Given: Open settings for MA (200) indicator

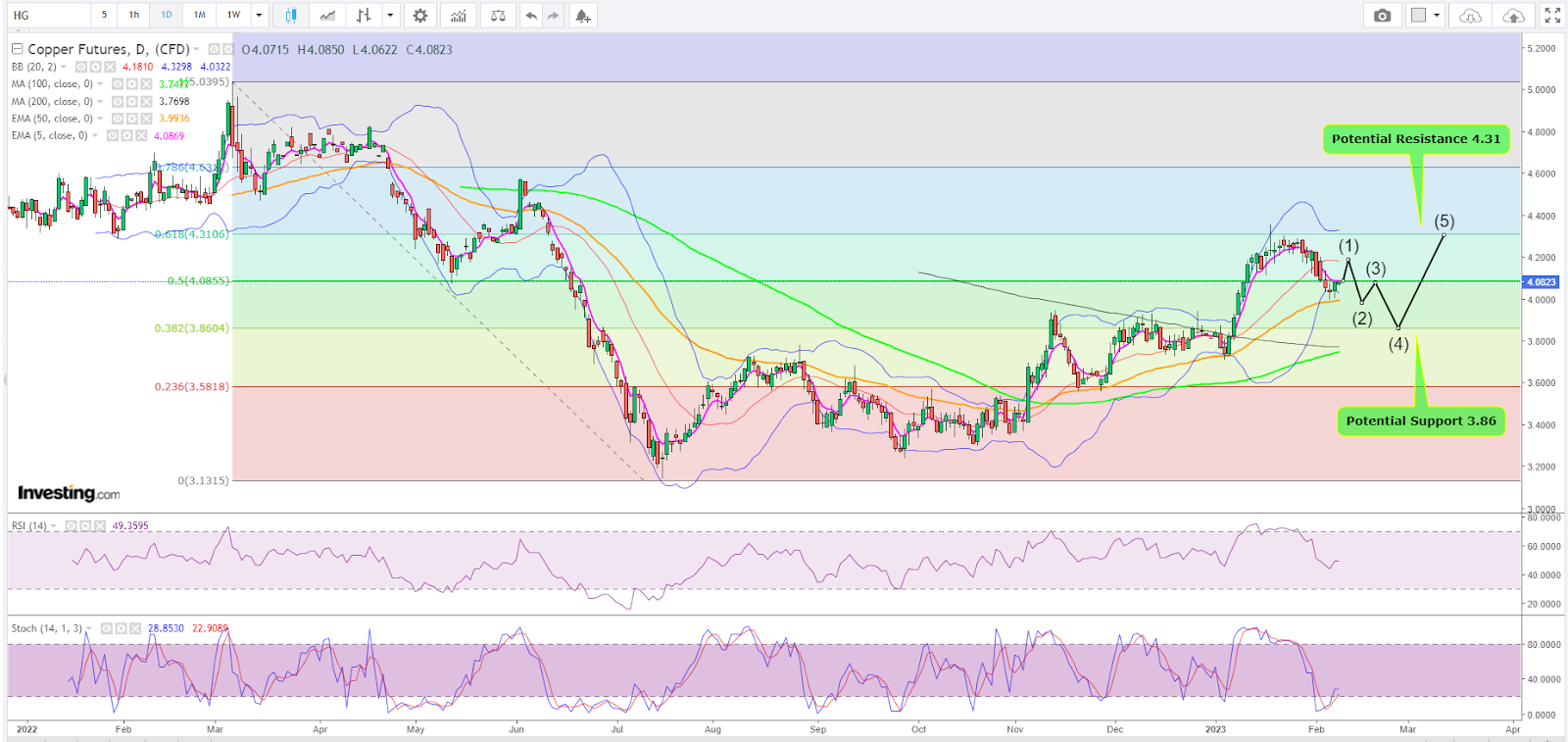Looking at the screenshot, I should 132,101.
